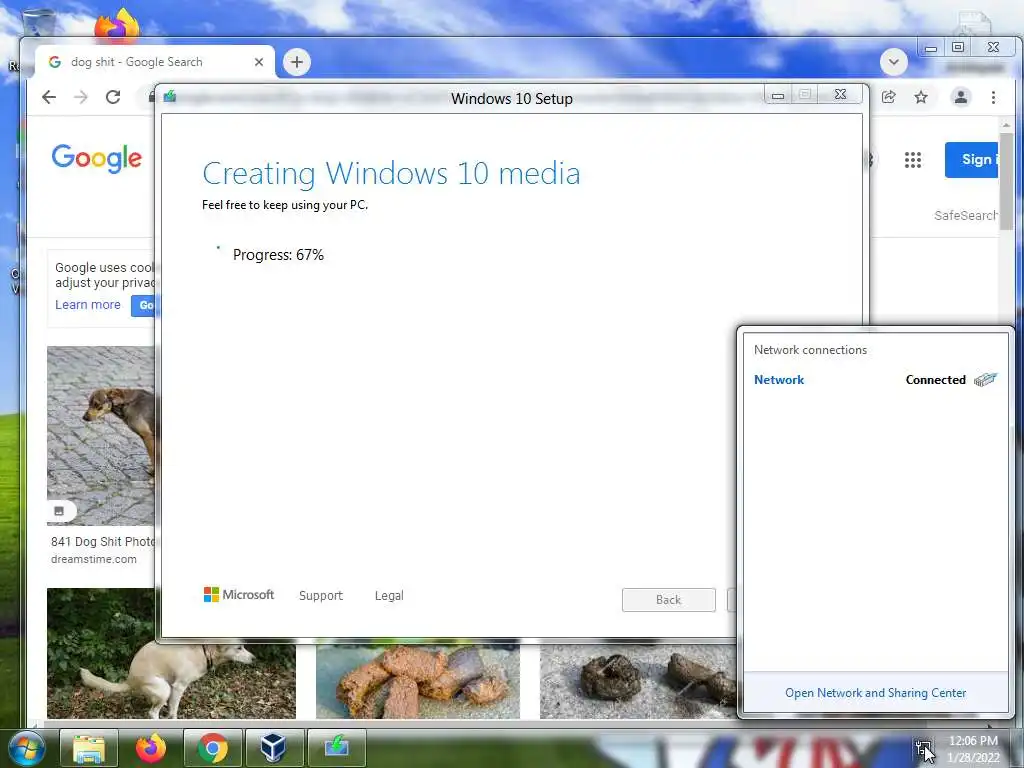
Task: Click the blue Sign in button
Action: pyautogui.click(x=971, y=159)
